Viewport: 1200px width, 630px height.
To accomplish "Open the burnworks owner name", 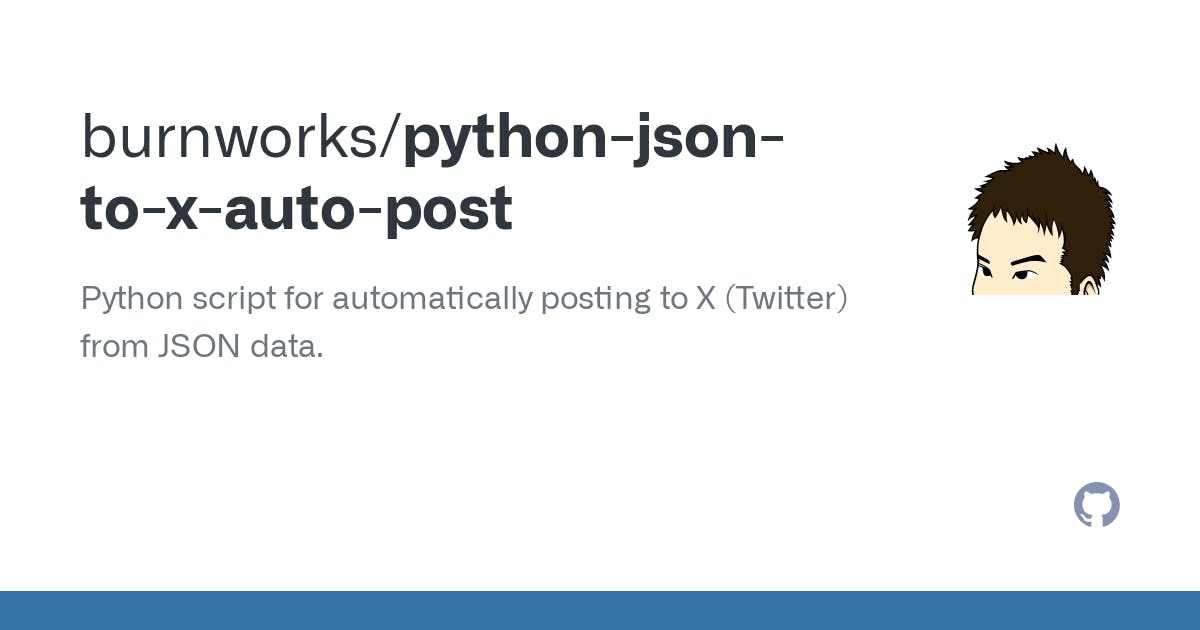I will point(236,138).
